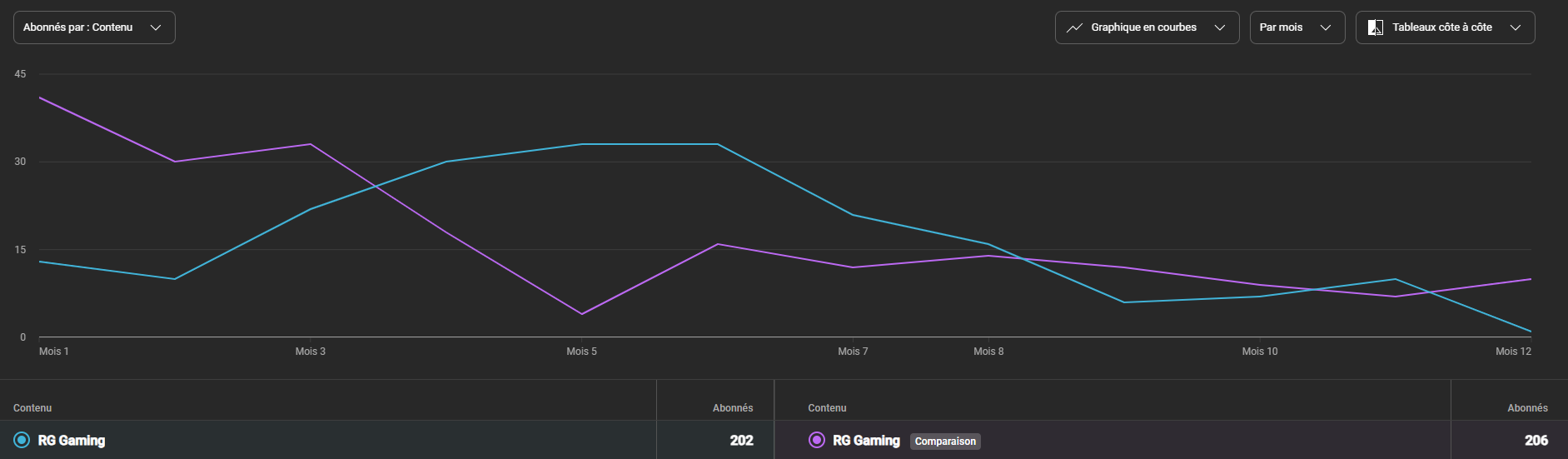Select the 'RG Gaming' name in left table
Screen dimensions: 1568x459
click(x=72, y=441)
